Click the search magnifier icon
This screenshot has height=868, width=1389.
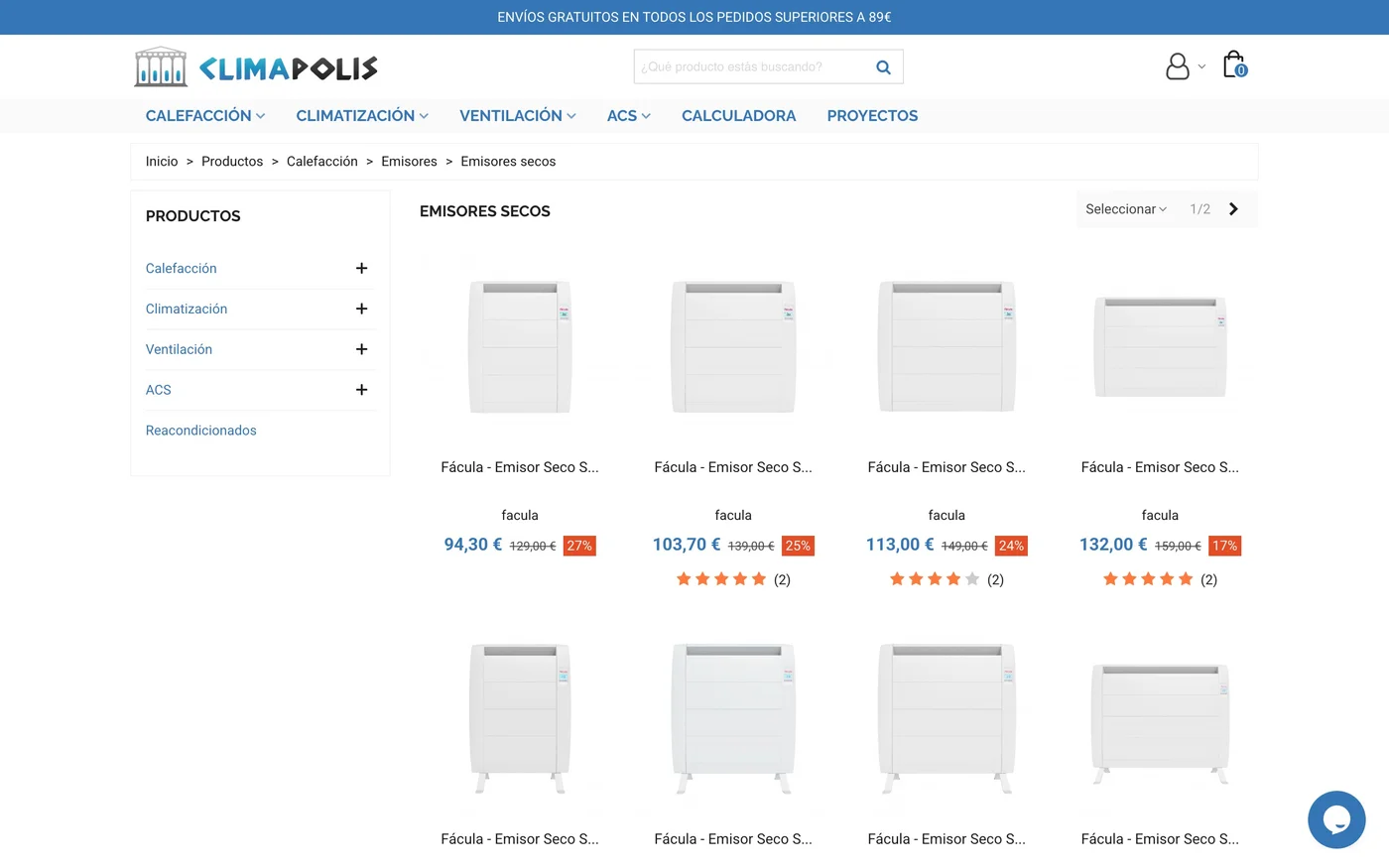tap(883, 67)
